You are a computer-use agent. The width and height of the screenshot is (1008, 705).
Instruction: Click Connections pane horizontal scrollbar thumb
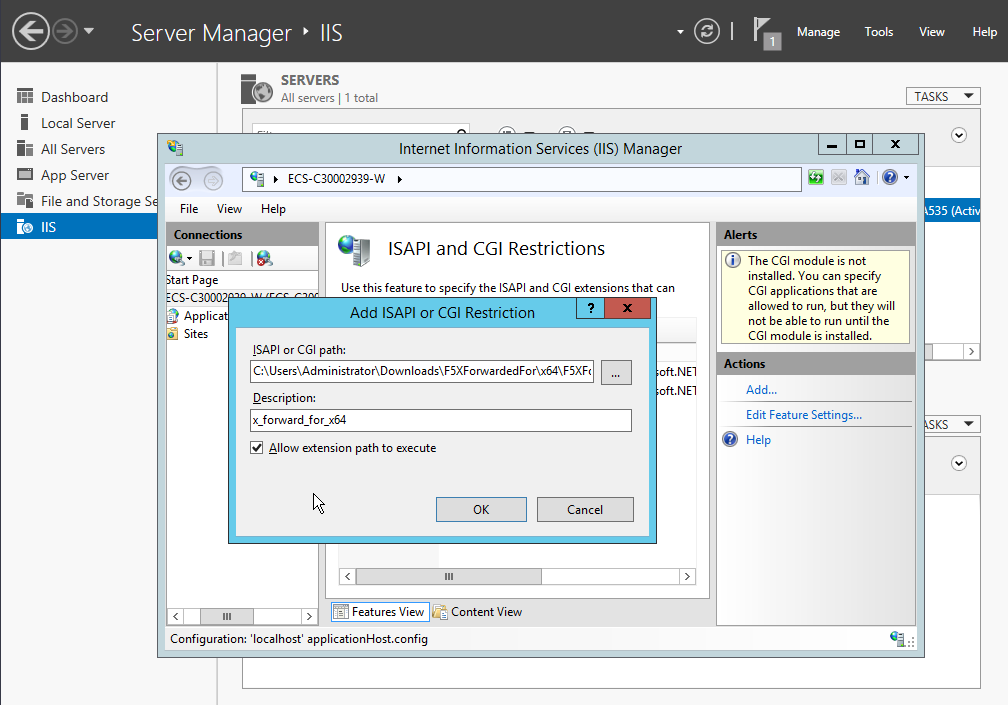coord(227,616)
